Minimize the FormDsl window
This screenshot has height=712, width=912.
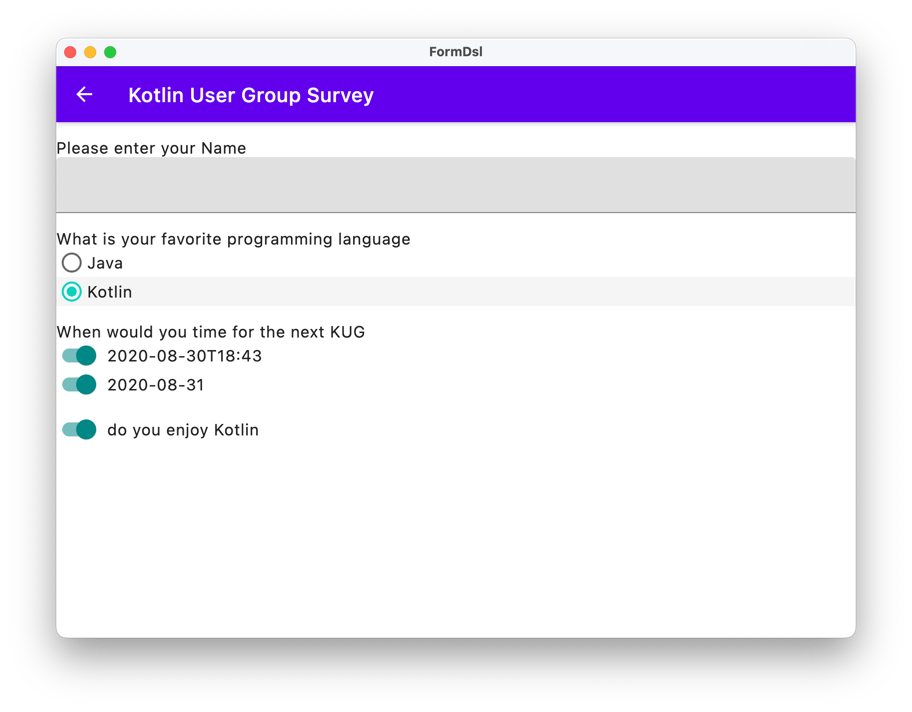(x=90, y=52)
